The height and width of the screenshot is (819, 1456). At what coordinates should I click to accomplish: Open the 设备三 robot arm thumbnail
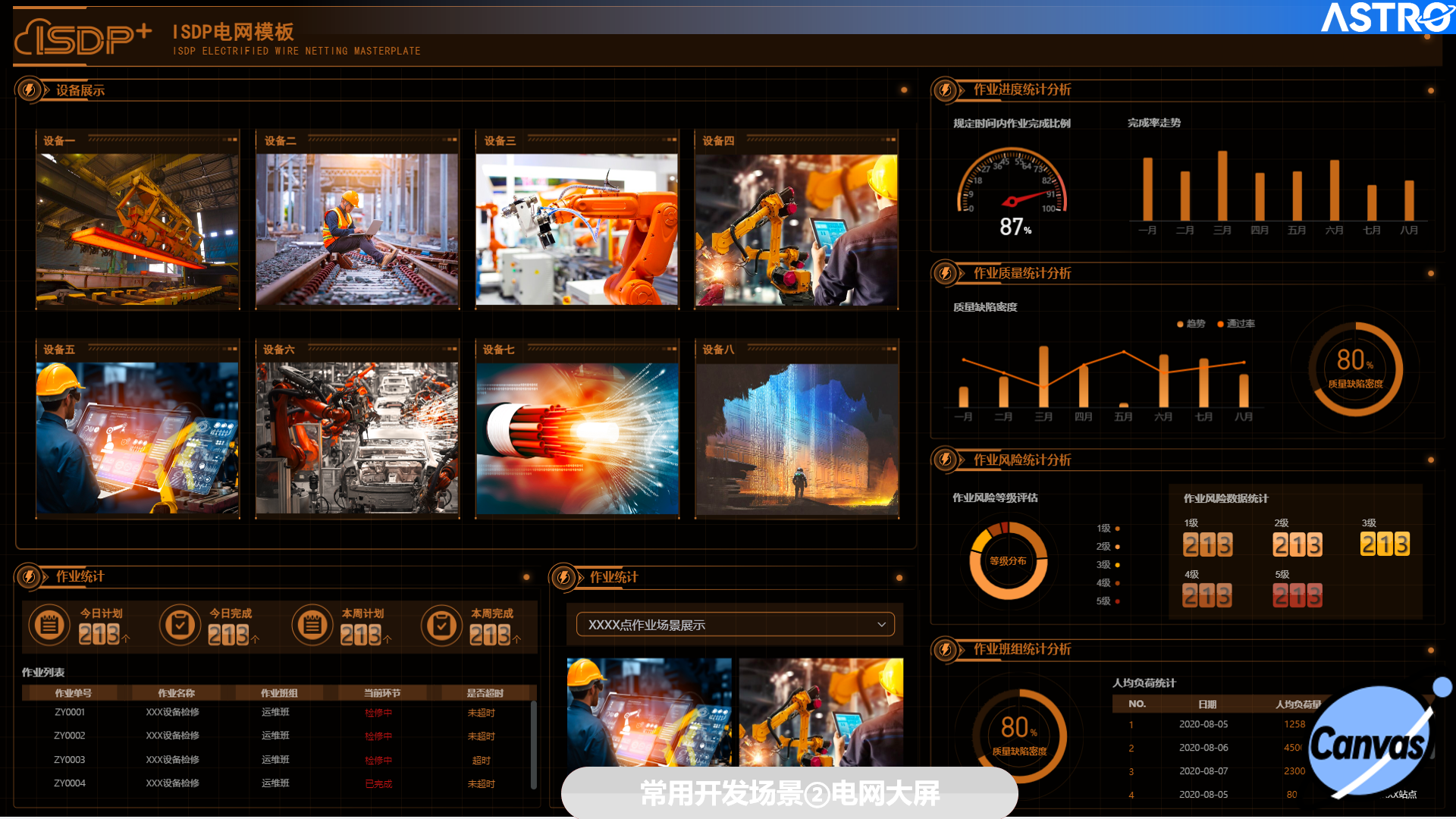pos(576,230)
